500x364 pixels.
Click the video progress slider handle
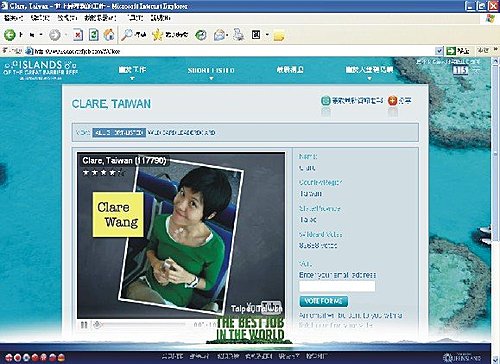97,324
